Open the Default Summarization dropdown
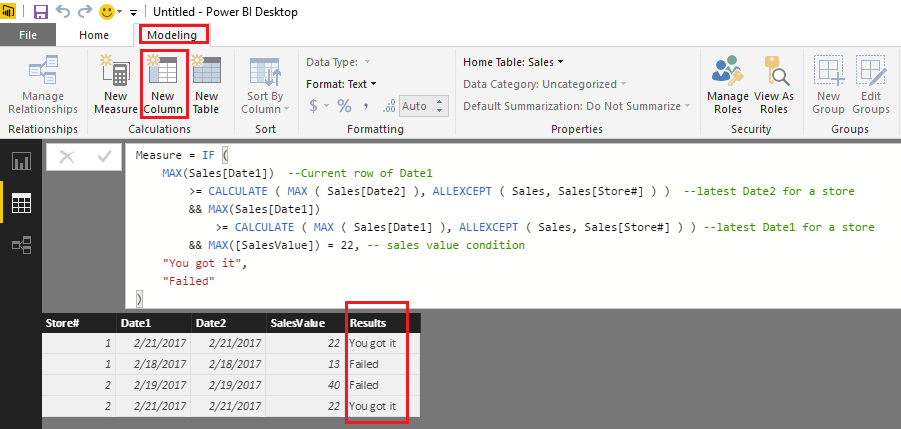The height and width of the screenshot is (429, 901). tap(577, 106)
